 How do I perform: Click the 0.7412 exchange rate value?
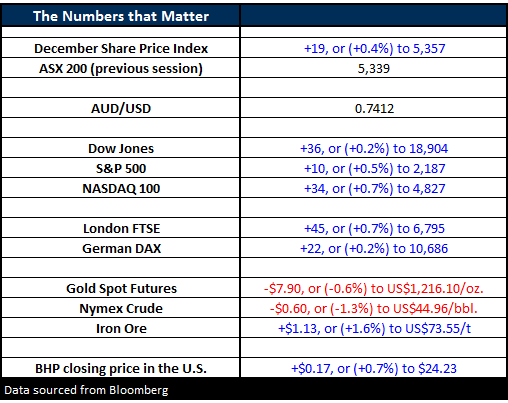click(x=374, y=109)
